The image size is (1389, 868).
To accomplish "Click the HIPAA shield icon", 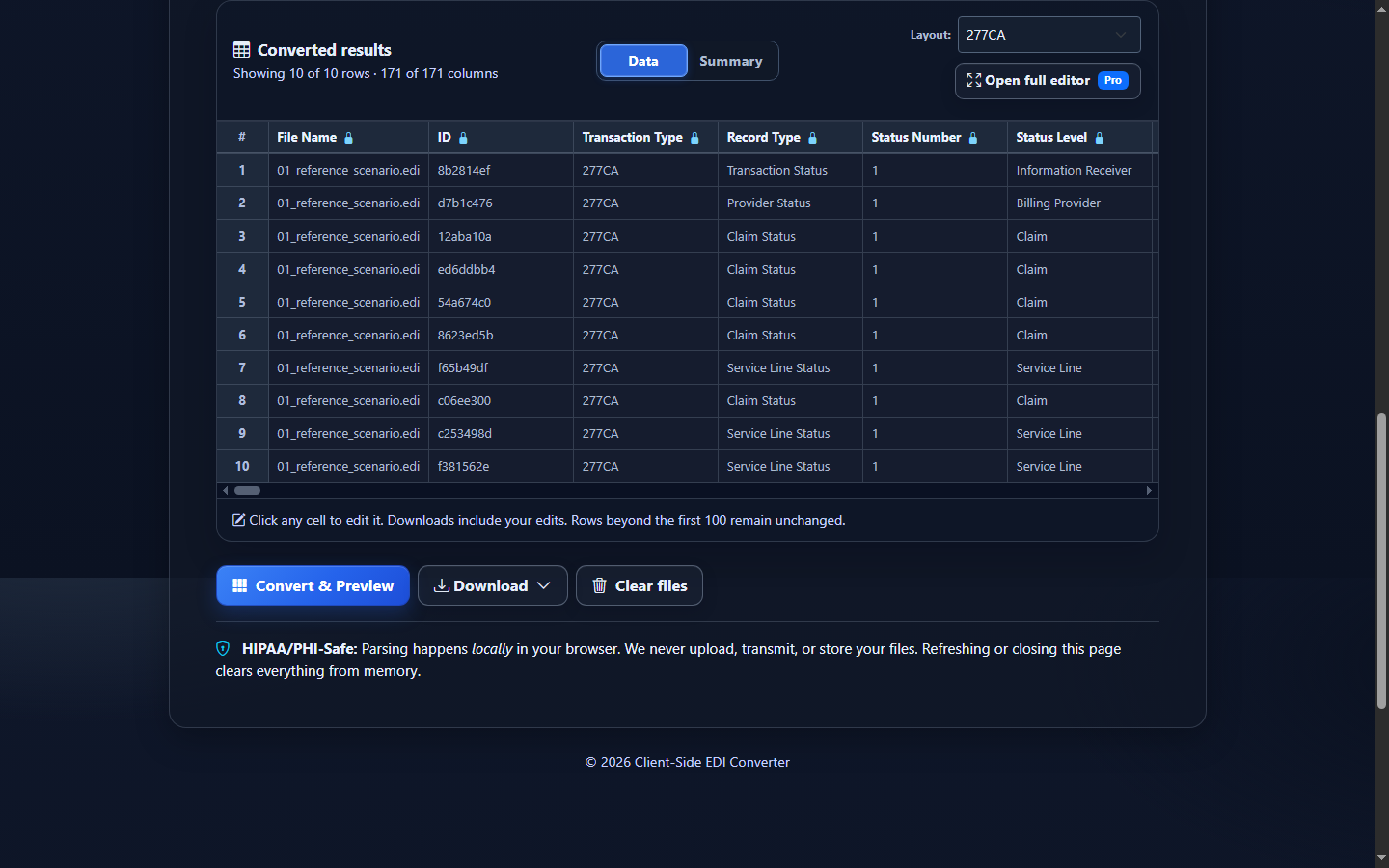I will 223,649.
